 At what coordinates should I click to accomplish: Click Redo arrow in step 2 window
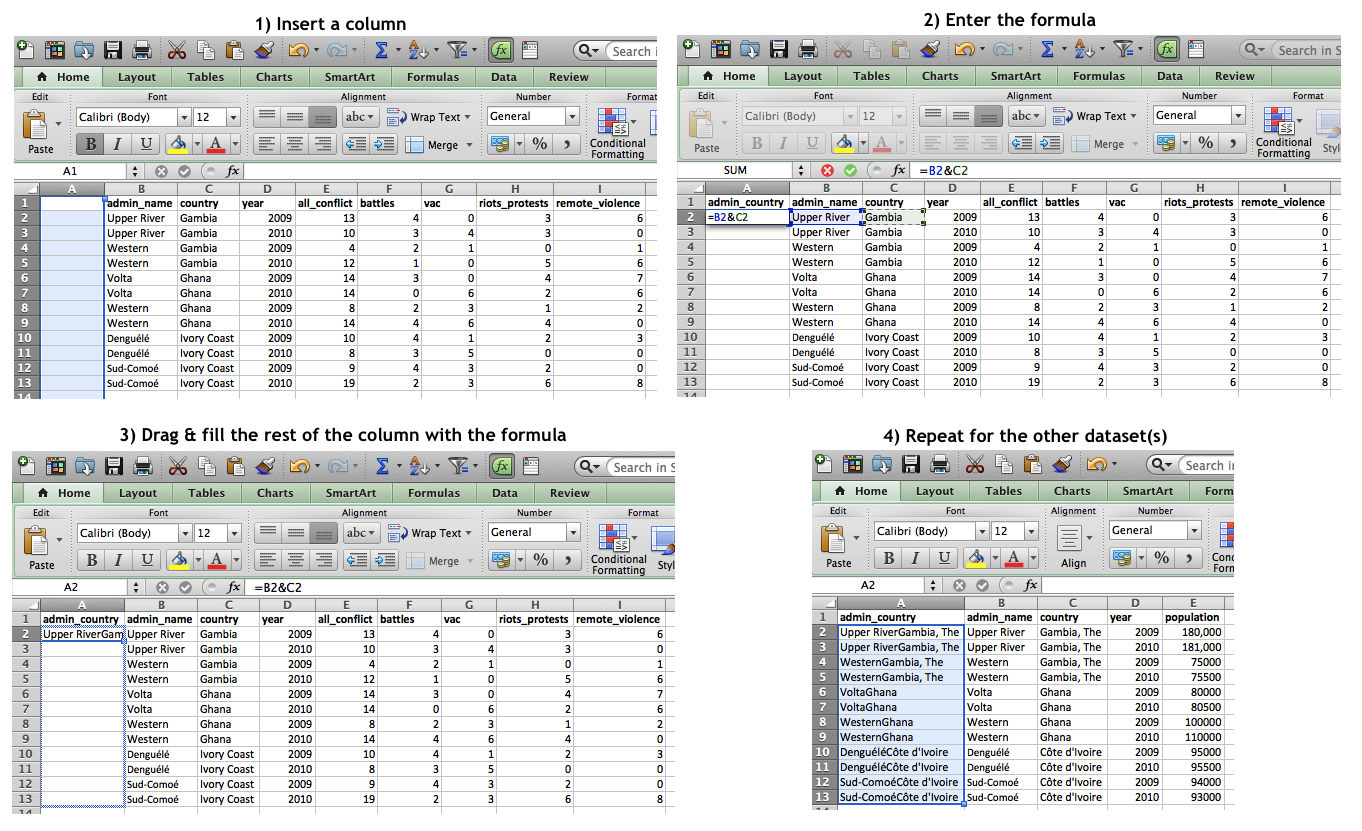tap(1001, 48)
